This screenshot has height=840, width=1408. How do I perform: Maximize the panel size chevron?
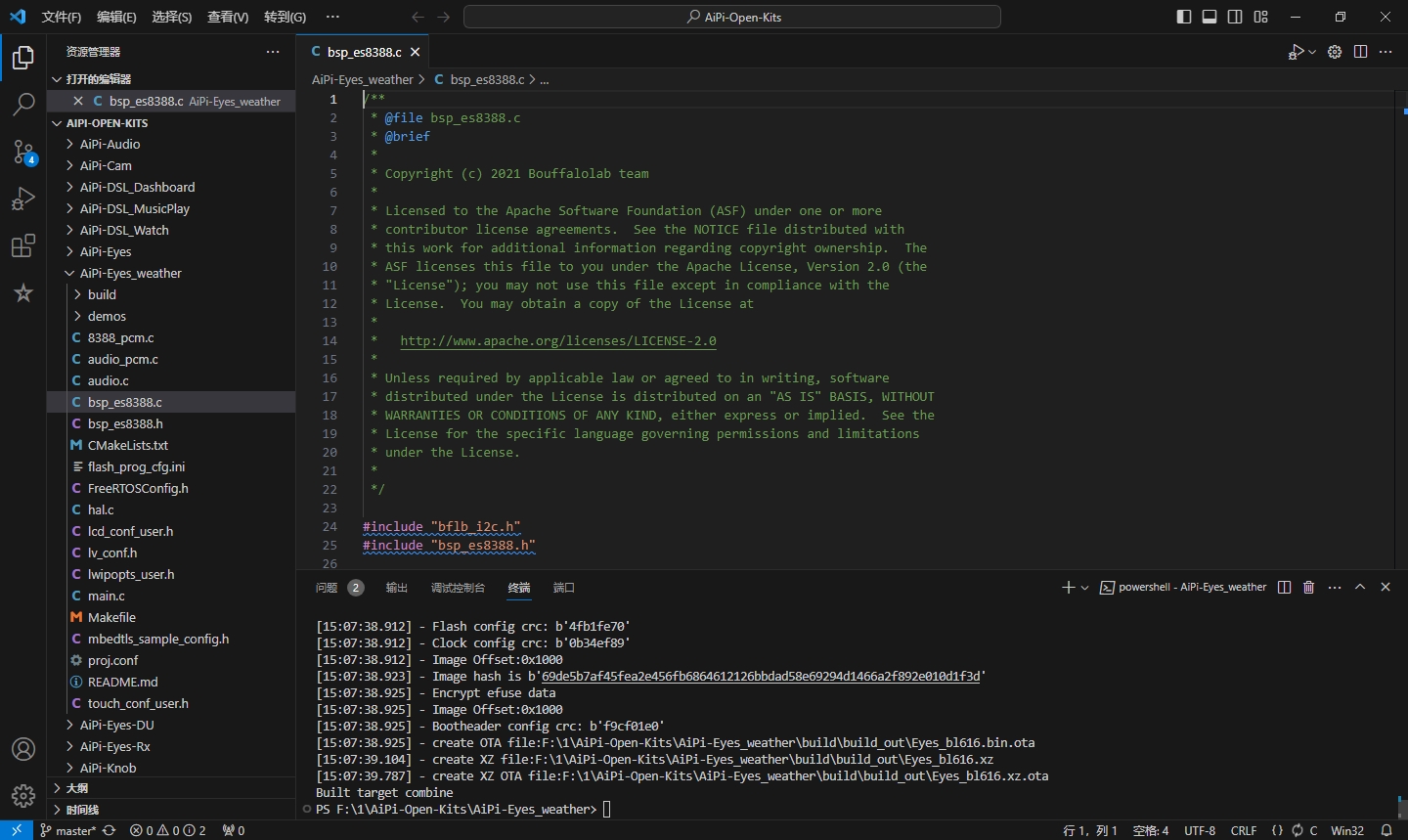[x=1360, y=587]
